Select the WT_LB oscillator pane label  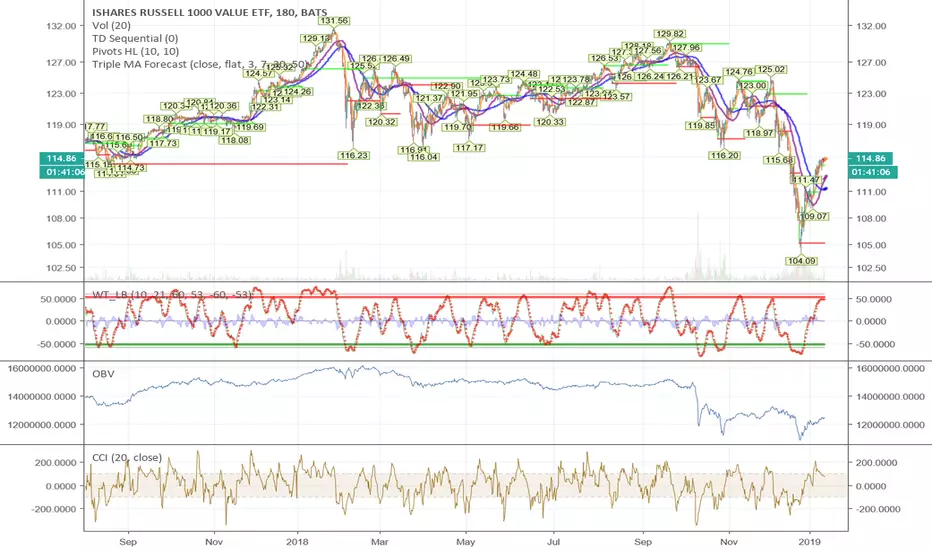pos(172,294)
